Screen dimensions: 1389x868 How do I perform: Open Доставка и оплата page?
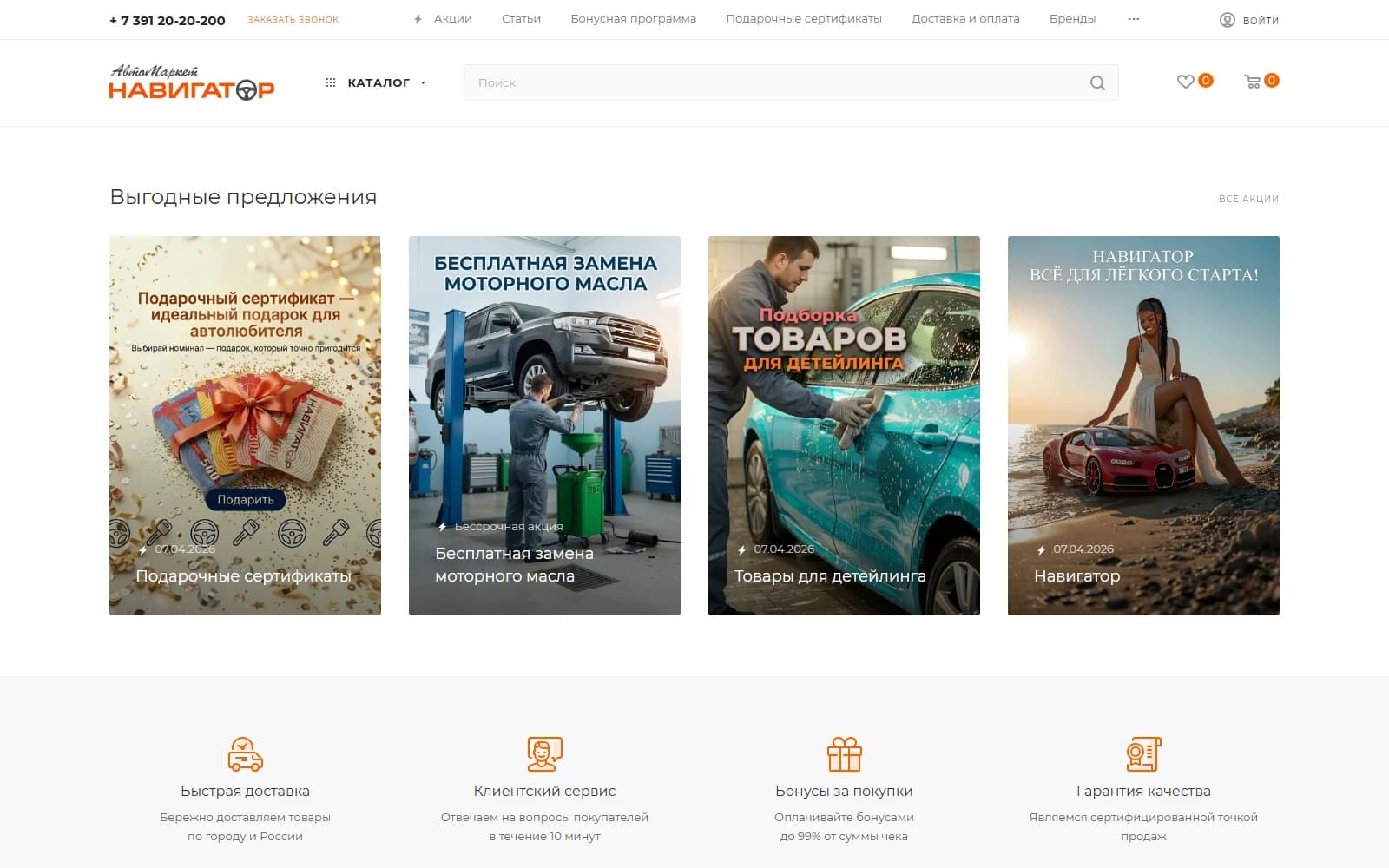965,19
